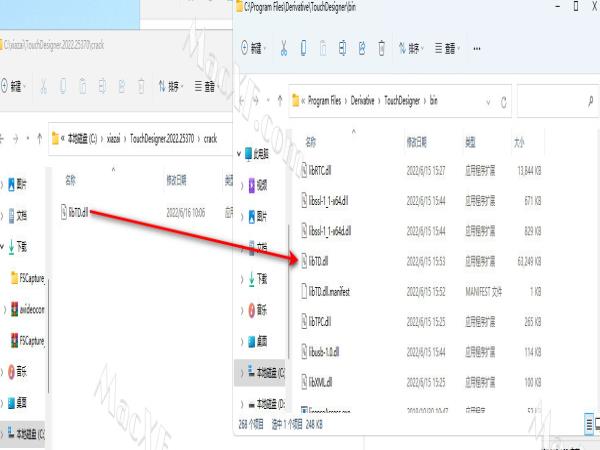Click Program Files in the breadcrumb
Viewport: 600px width, 450px height.
pyautogui.click(x=324, y=101)
